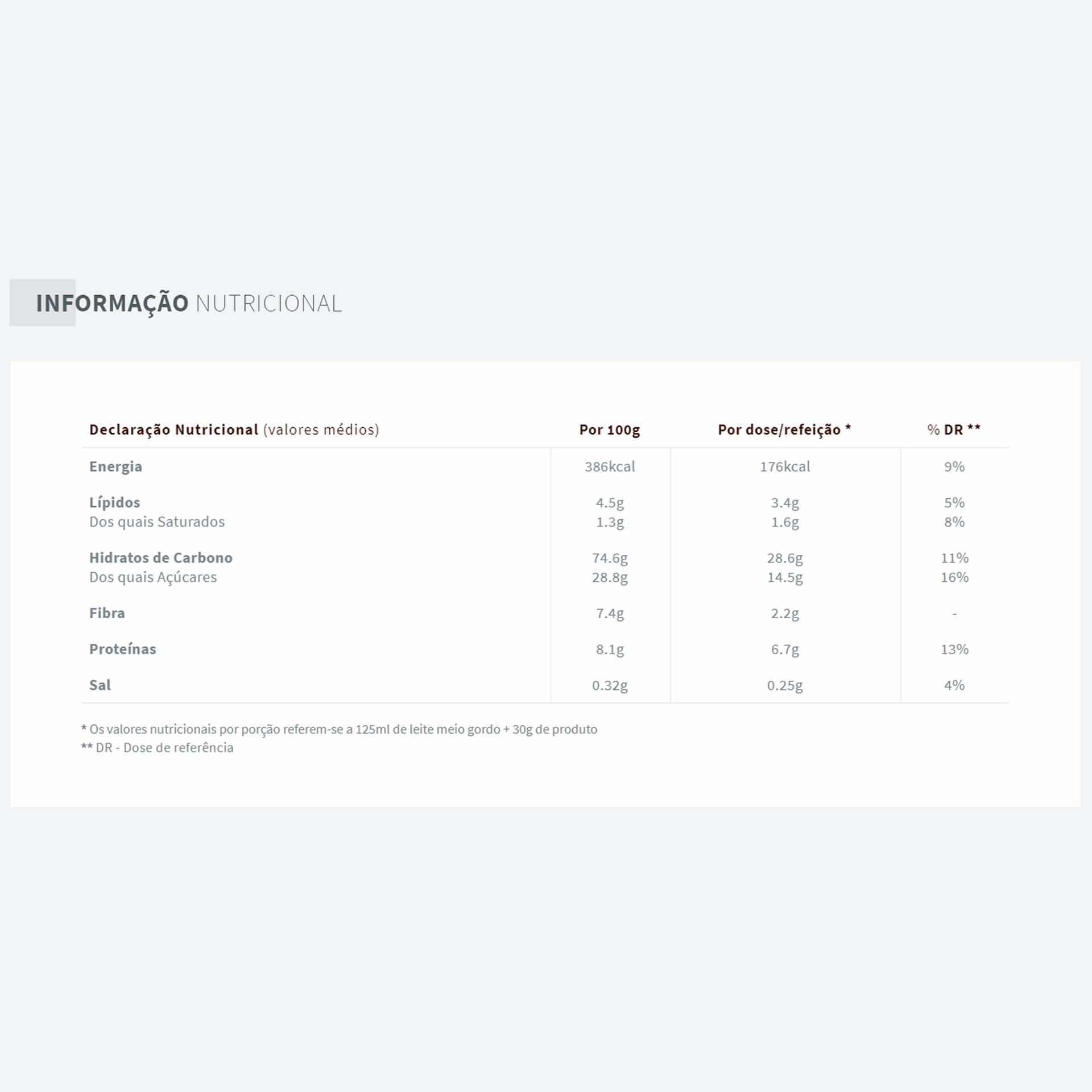Screen dimensions: 1092x1092
Task: Click the Proteínas row label
Action: 122,649
